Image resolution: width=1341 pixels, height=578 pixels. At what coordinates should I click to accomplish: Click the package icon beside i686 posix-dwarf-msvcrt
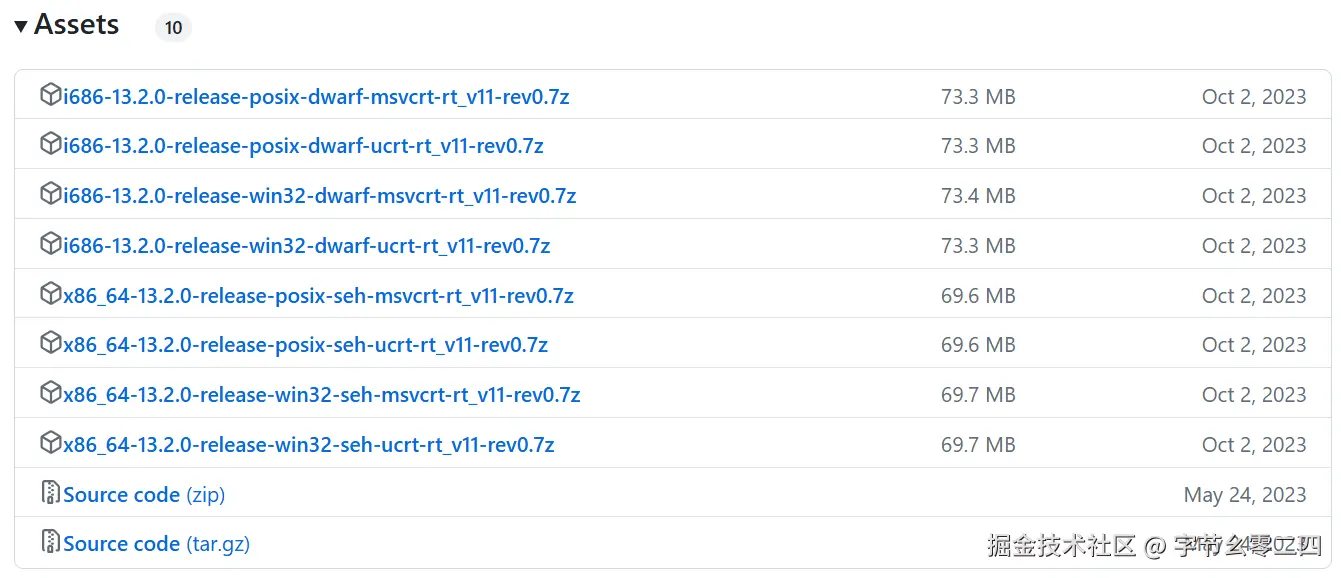[x=50, y=96]
